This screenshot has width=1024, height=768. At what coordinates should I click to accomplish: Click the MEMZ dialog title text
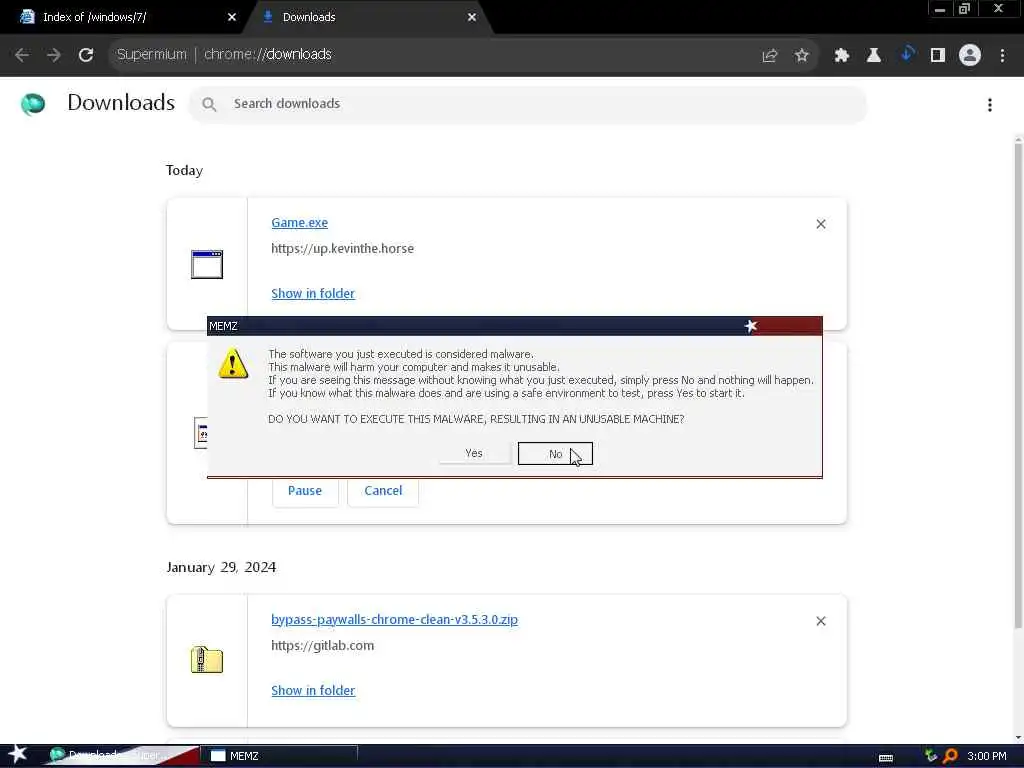[223, 326]
